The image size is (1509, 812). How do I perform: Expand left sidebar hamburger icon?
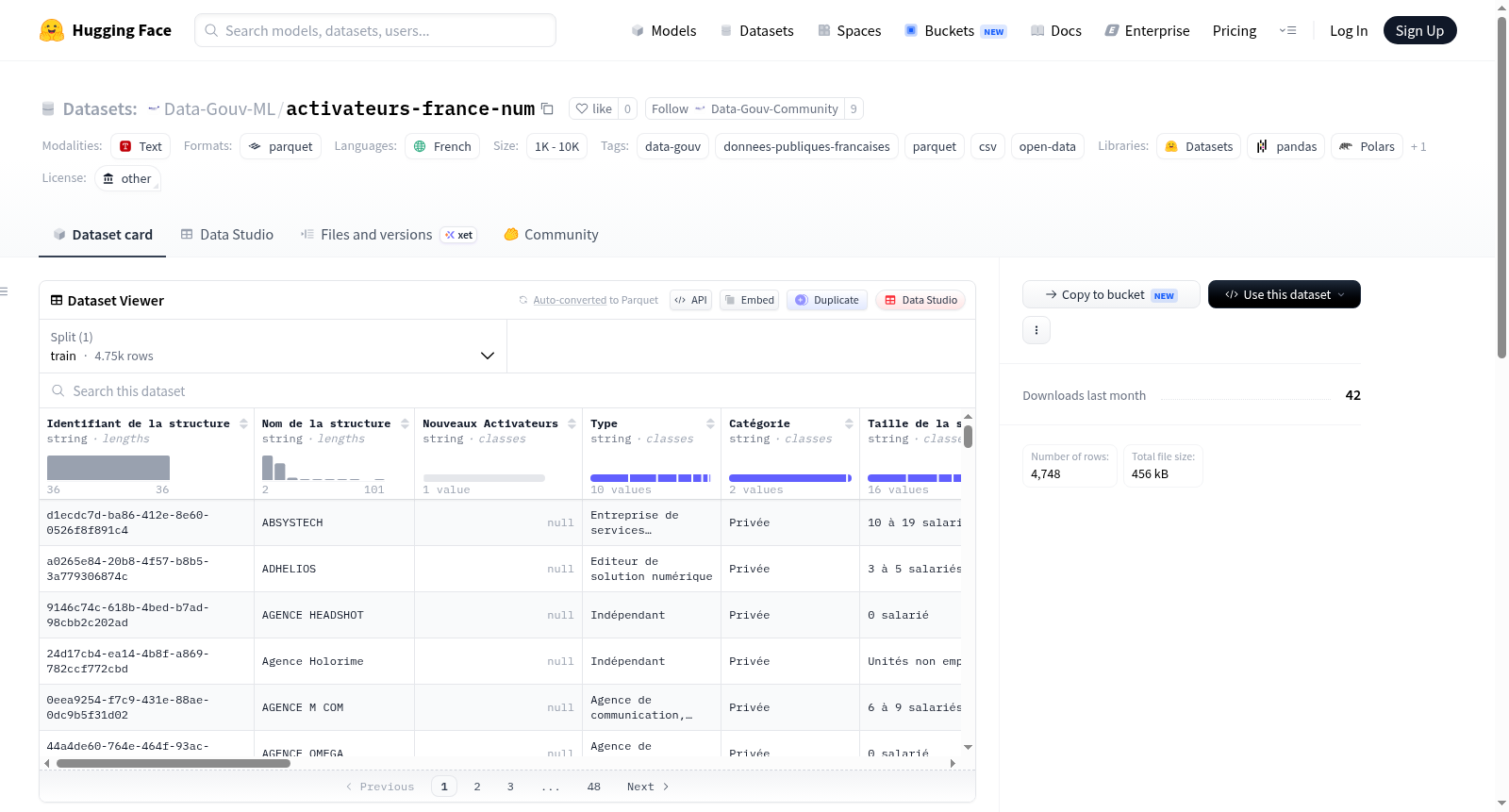coord(5,291)
